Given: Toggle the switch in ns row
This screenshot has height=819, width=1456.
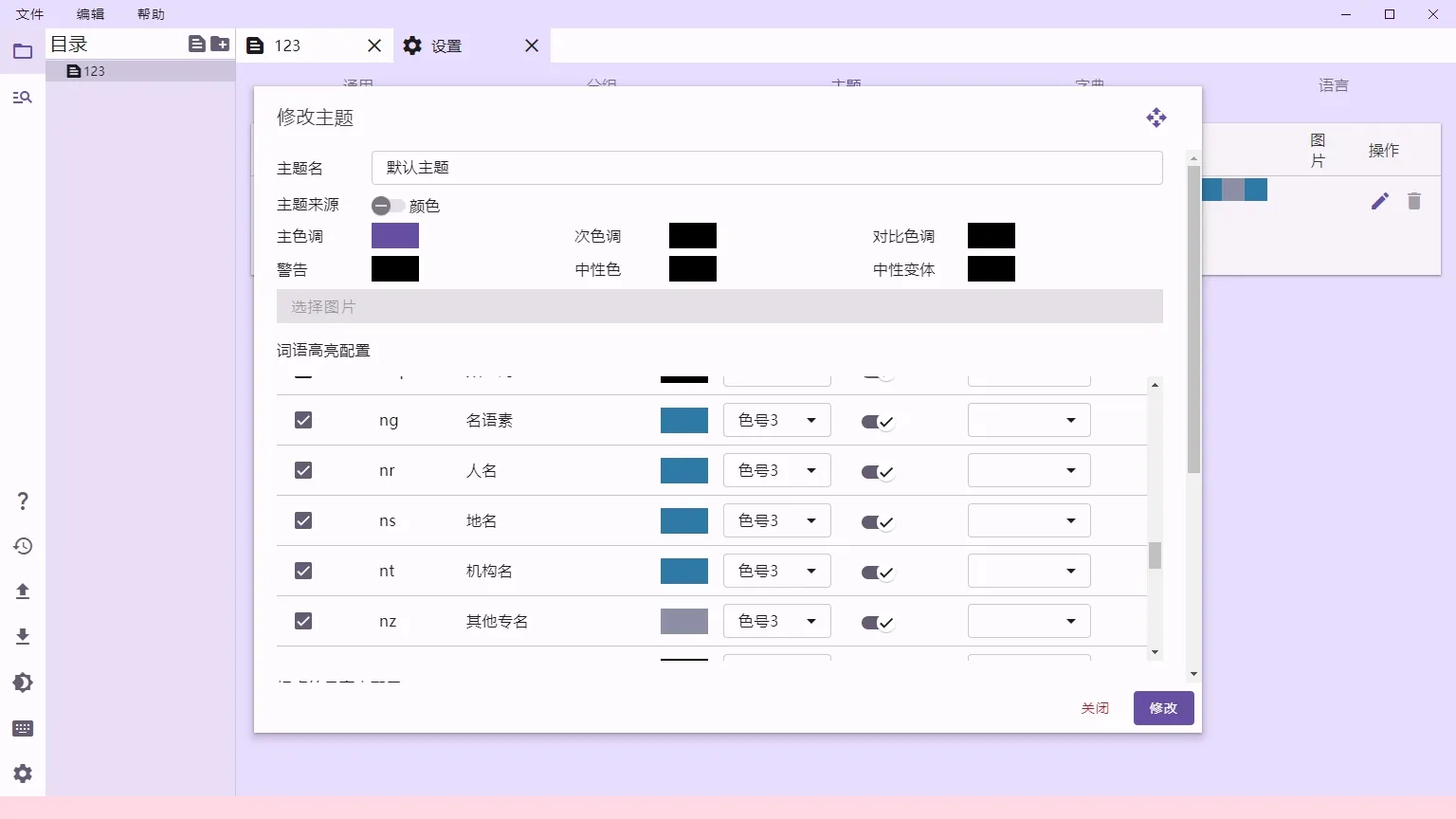Looking at the screenshot, I should (x=878, y=522).
